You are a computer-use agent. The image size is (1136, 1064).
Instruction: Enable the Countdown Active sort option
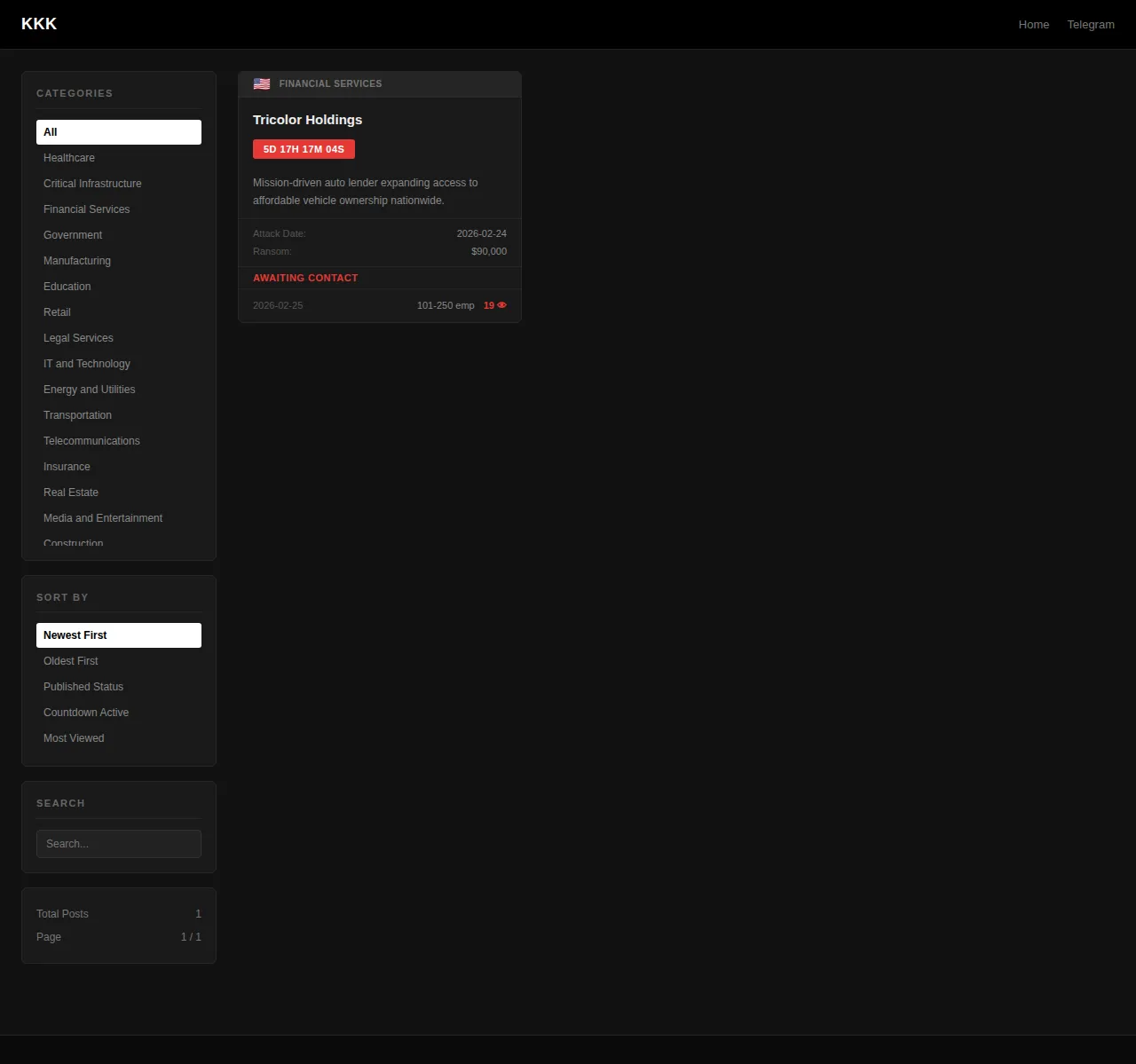tap(86, 713)
